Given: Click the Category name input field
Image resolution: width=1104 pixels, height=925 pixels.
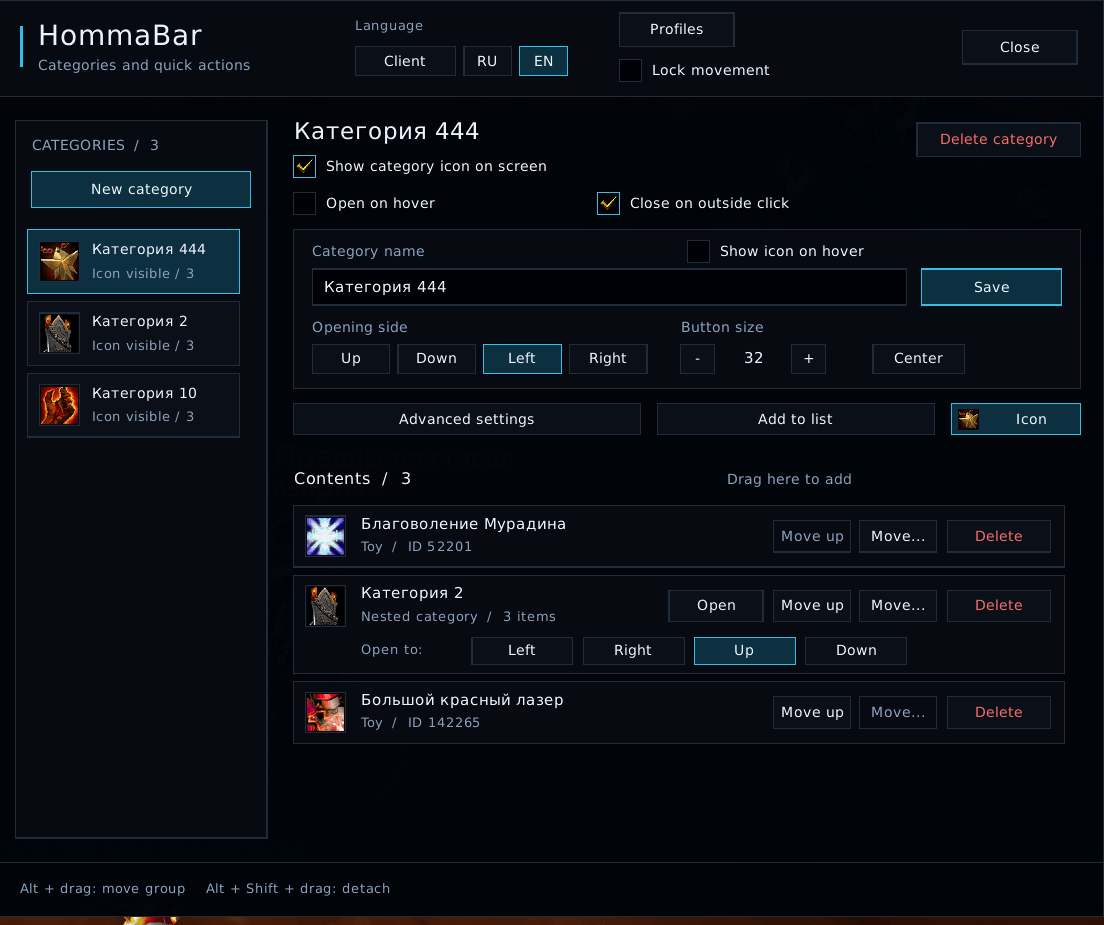Looking at the screenshot, I should point(609,287).
